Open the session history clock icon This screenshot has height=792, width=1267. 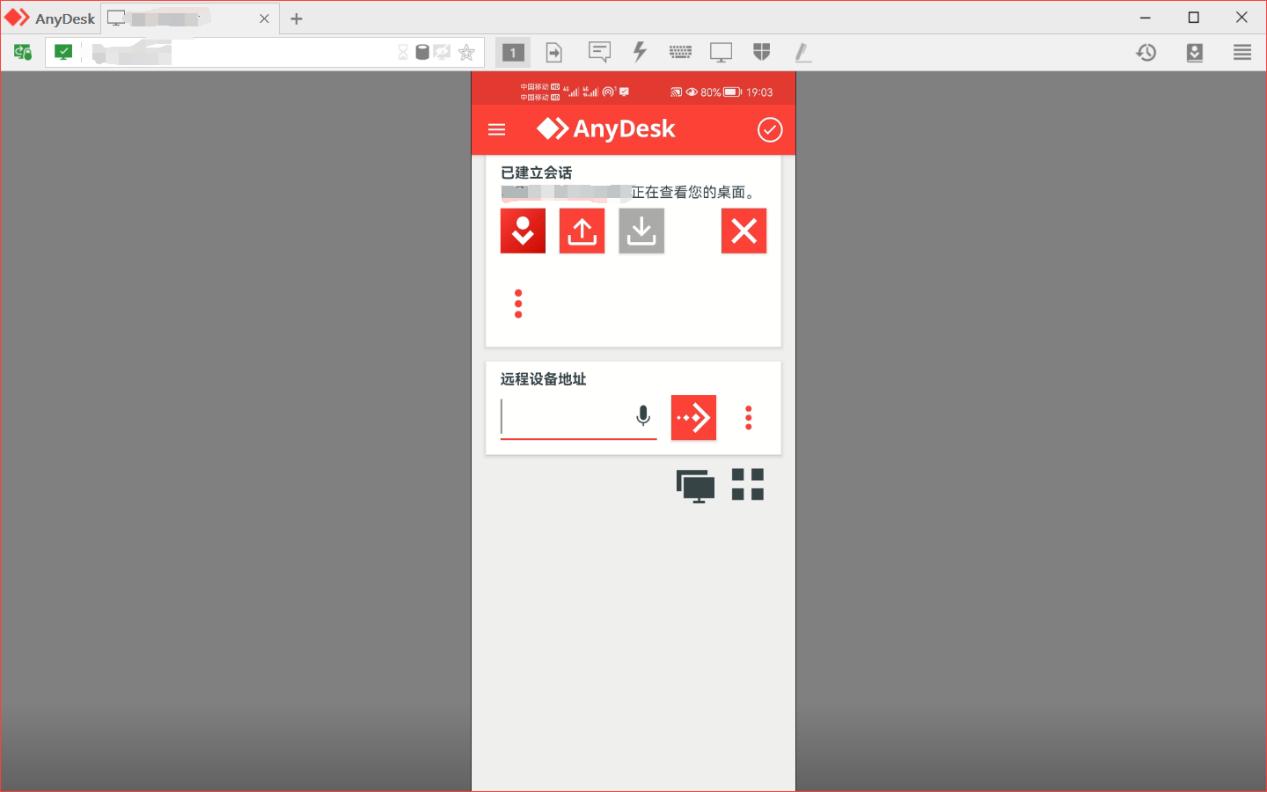pos(1146,53)
